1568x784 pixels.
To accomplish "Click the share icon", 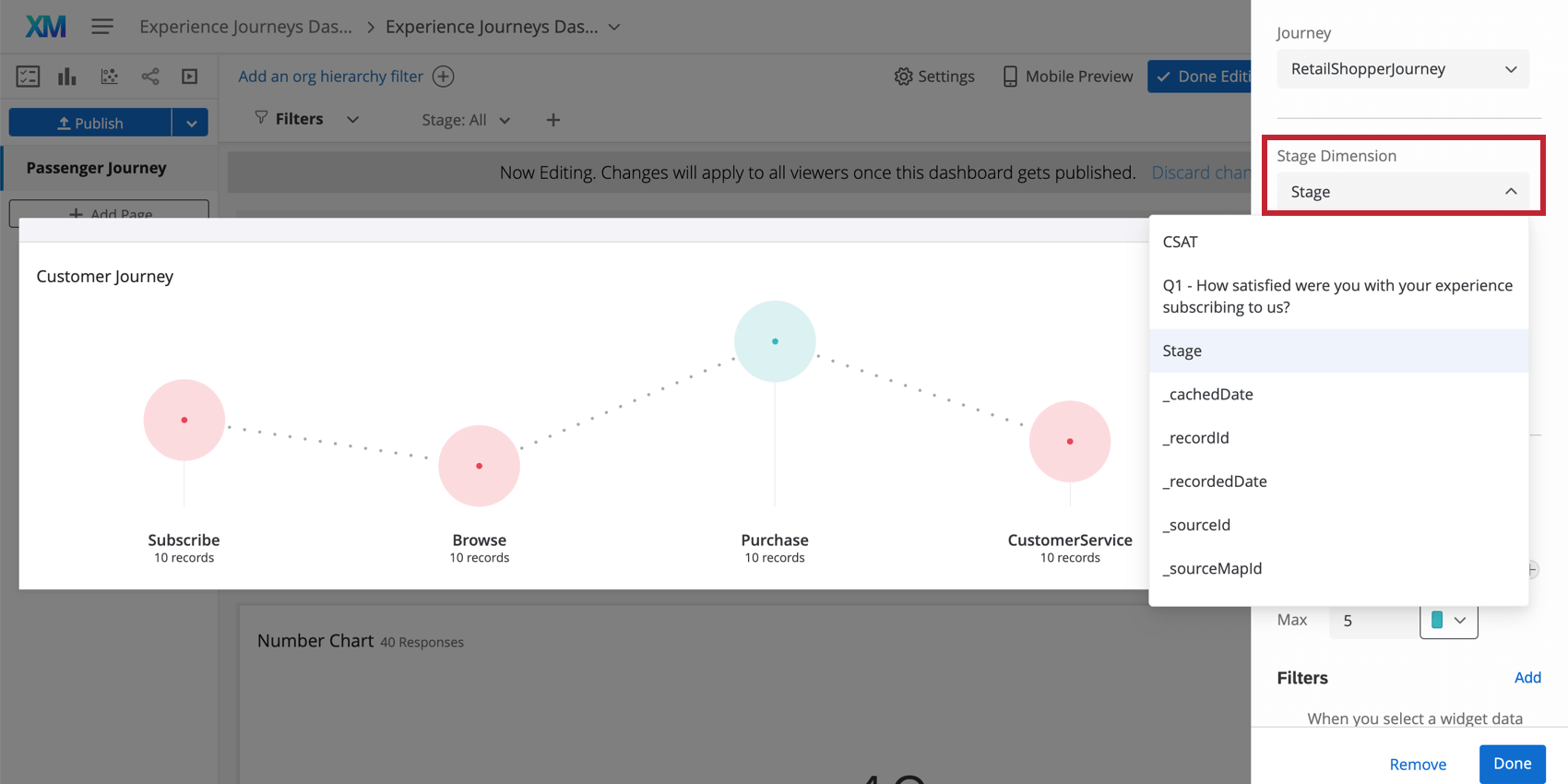I will pyautogui.click(x=150, y=77).
